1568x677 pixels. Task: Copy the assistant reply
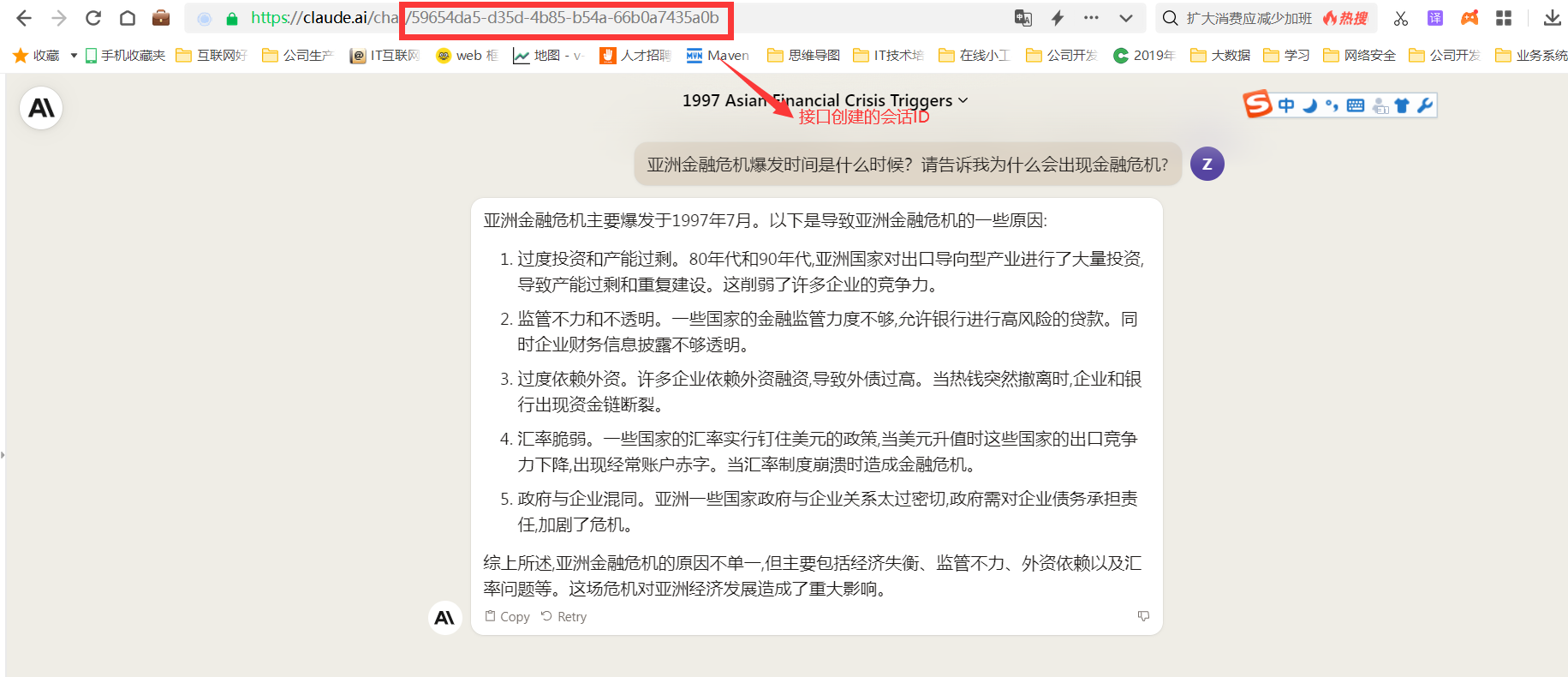[x=507, y=616]
